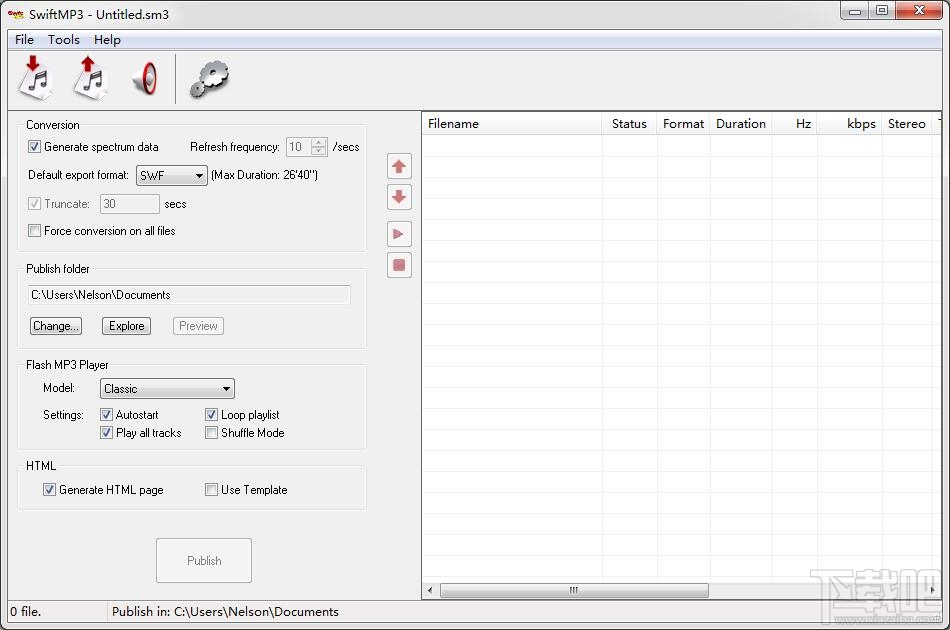The image size is (950, 630).
Task: Toggle Loop playlist checkbox
Action: (211, 414)
